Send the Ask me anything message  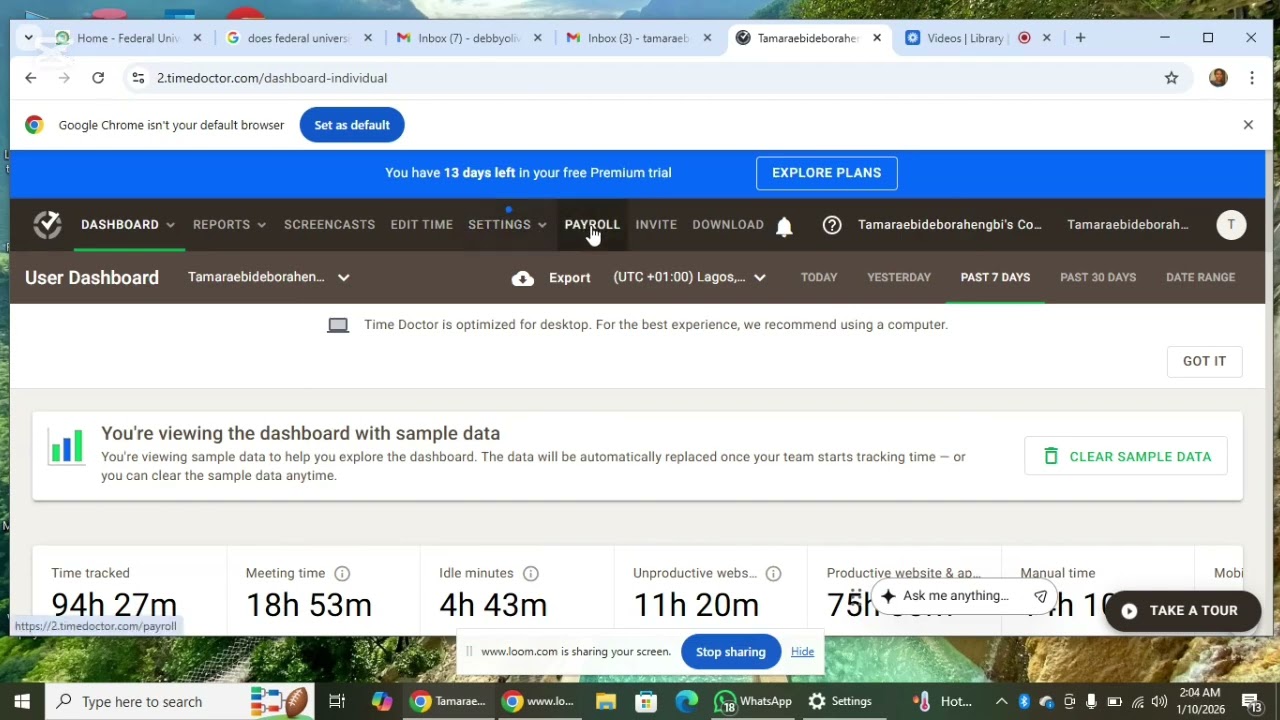coord(1040,596)
